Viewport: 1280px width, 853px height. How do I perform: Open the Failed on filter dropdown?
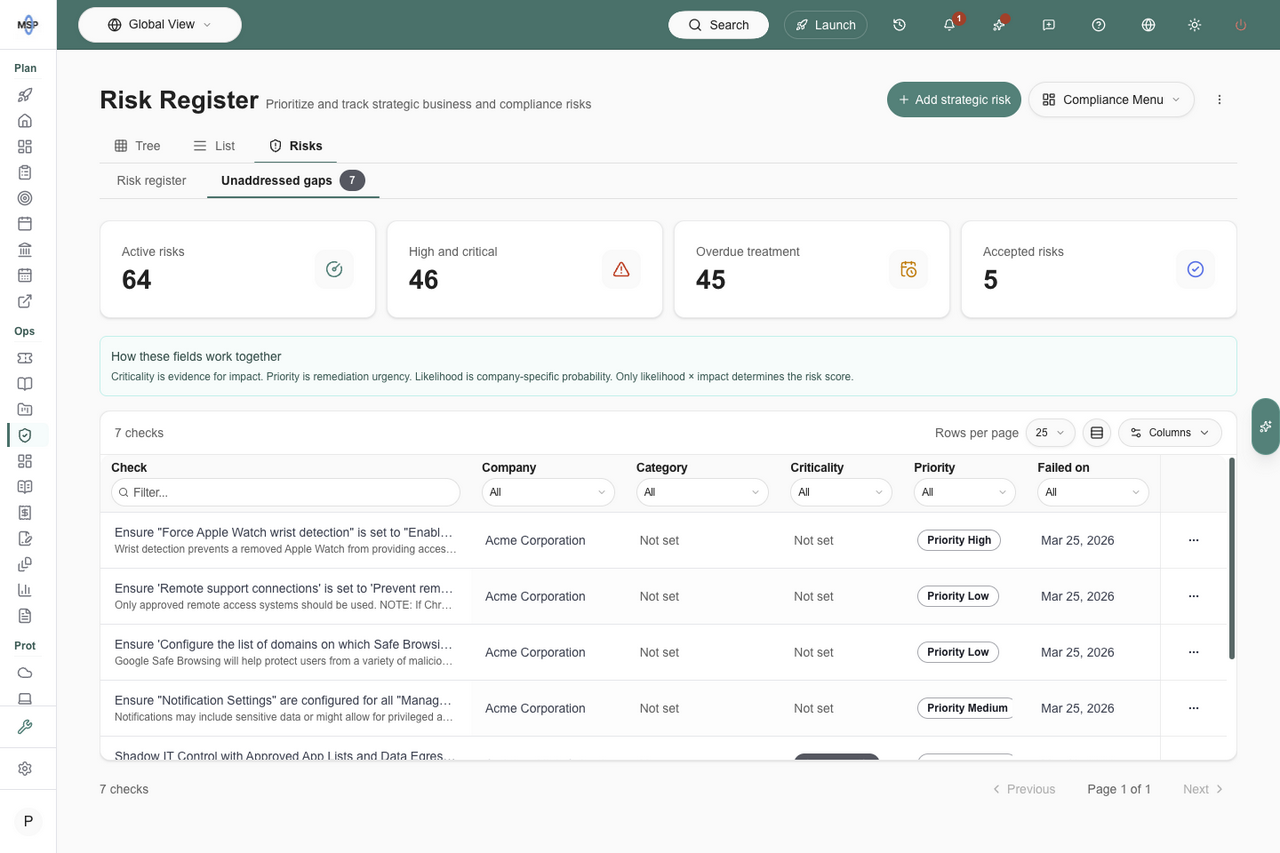point(1093,492)
